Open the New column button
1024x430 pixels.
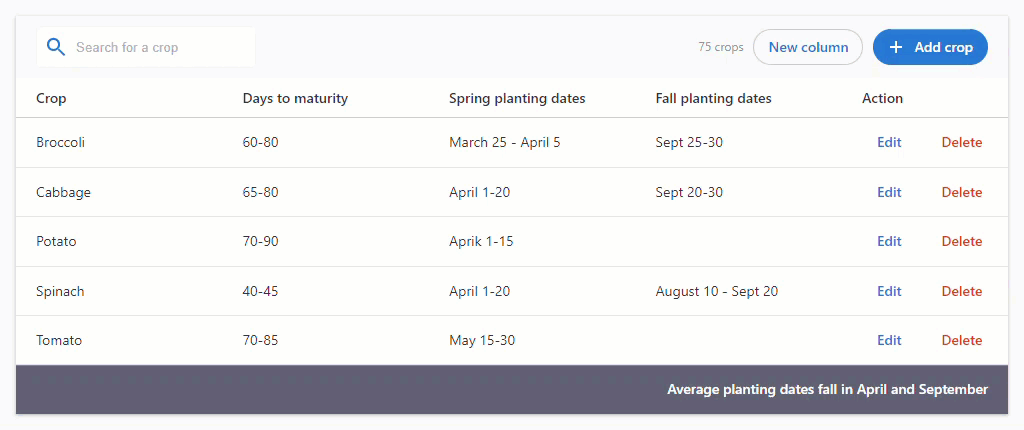tap(808, 47)
